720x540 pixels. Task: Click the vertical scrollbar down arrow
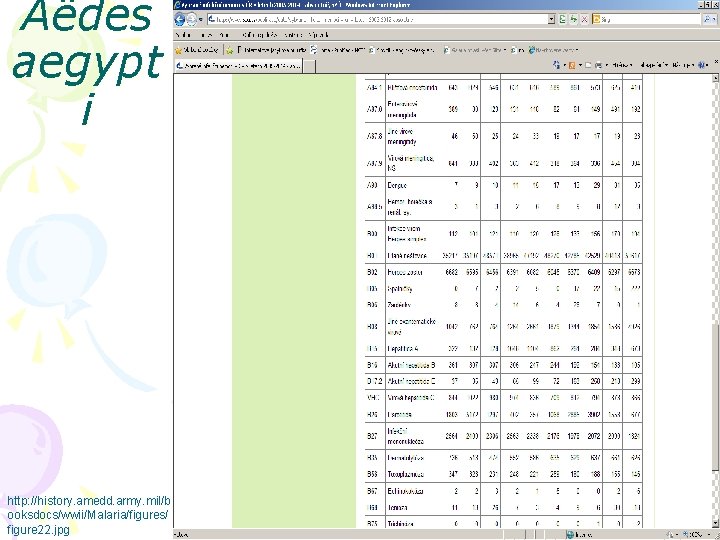[715, 524]
